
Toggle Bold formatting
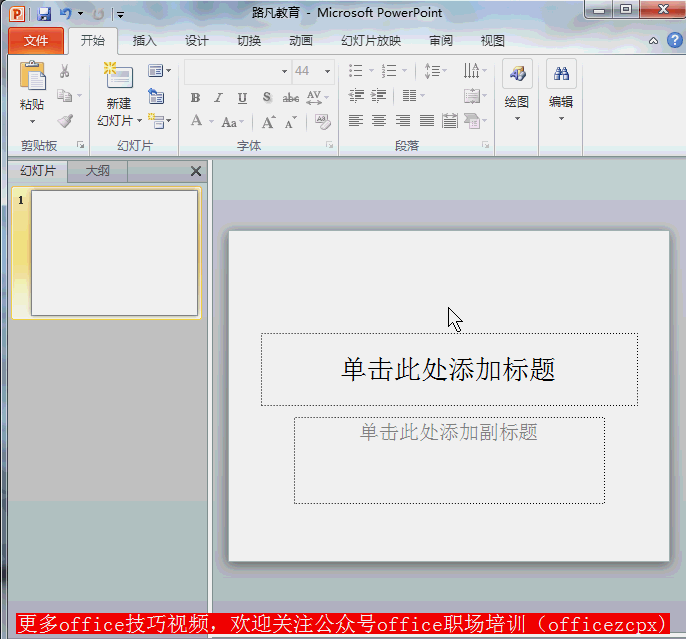(195, 98)
